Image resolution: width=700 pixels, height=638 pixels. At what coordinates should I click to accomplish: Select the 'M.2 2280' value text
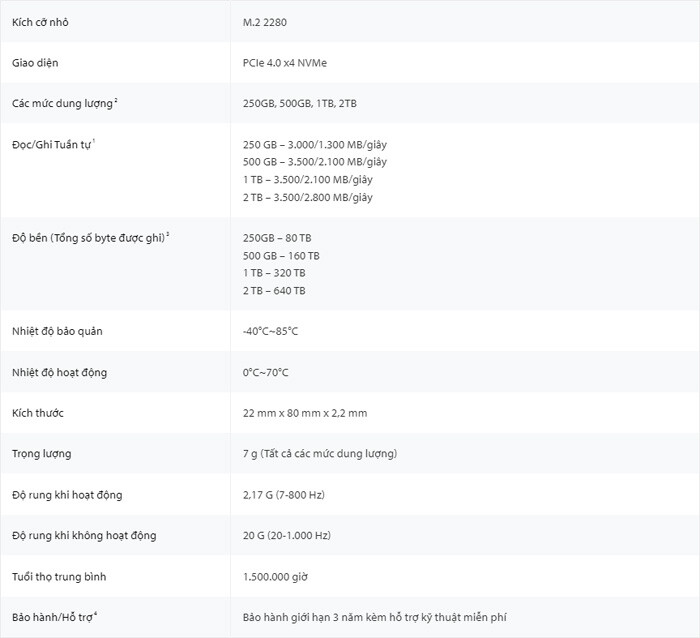(x=265, y=22)
